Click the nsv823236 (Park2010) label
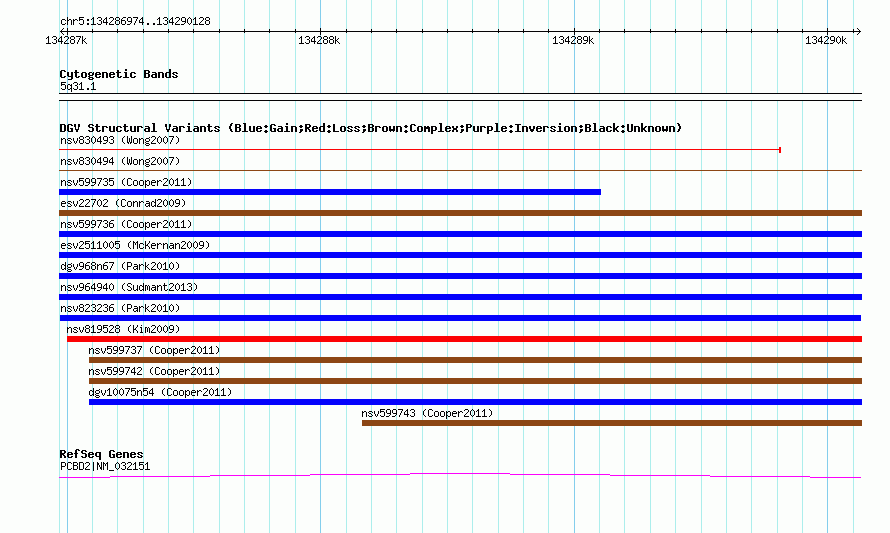 tap(120, 308)
